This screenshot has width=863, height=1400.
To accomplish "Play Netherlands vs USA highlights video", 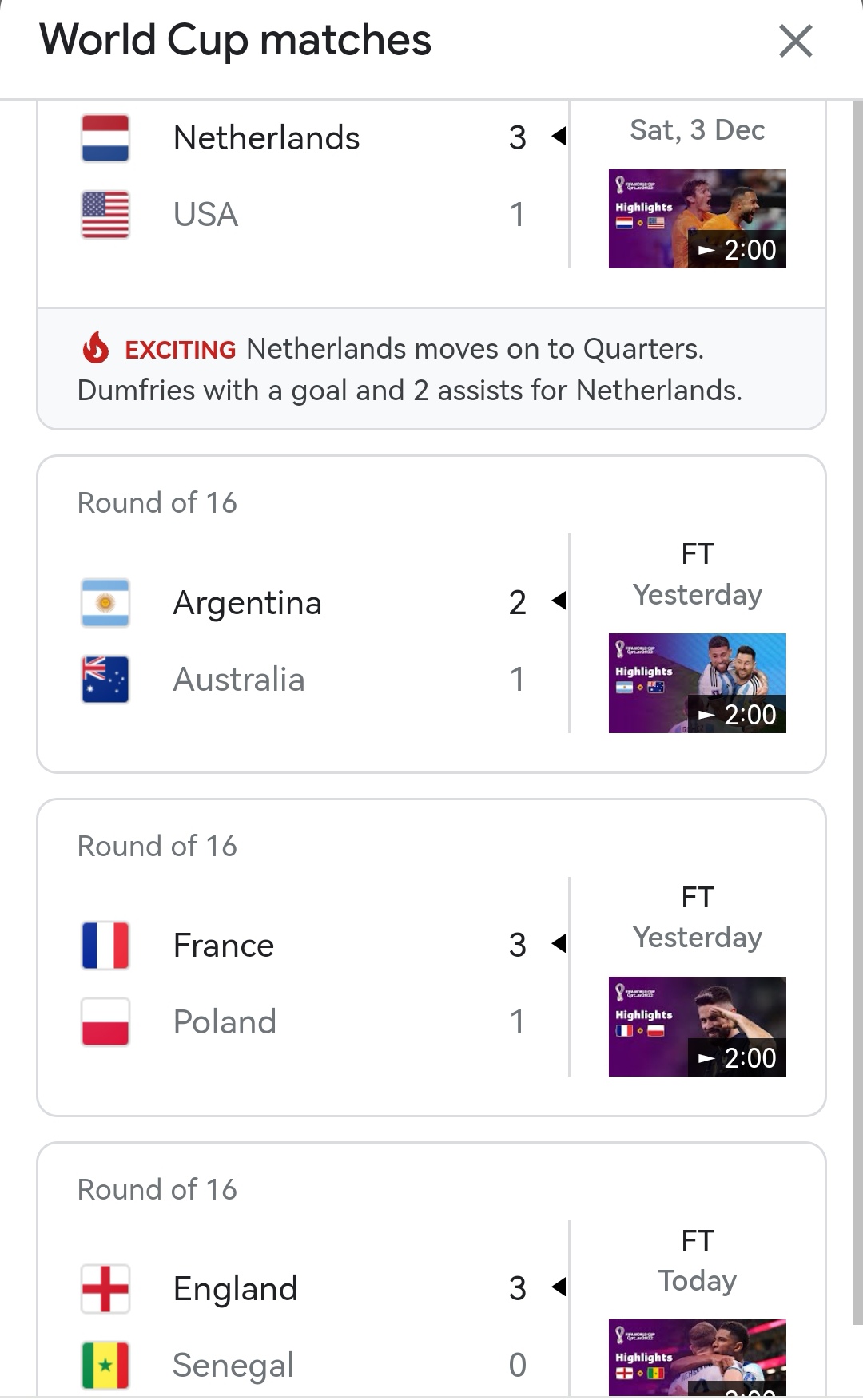I will coord(697,219).
